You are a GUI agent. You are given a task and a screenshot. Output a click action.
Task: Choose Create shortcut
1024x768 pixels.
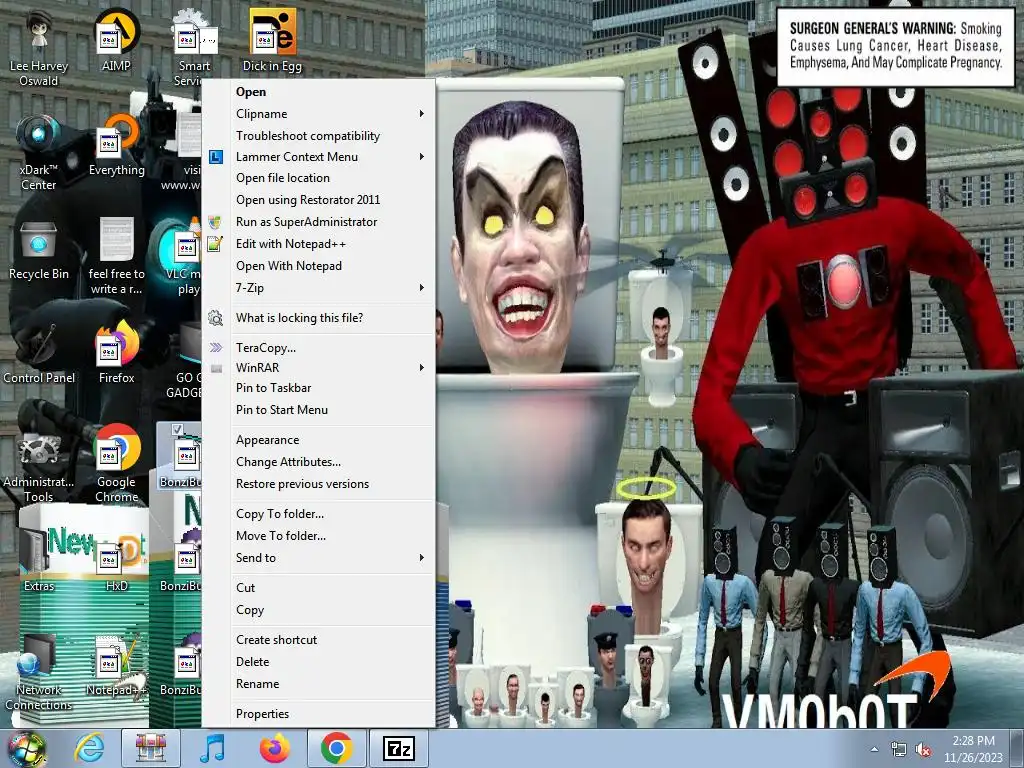coord(318,640)
